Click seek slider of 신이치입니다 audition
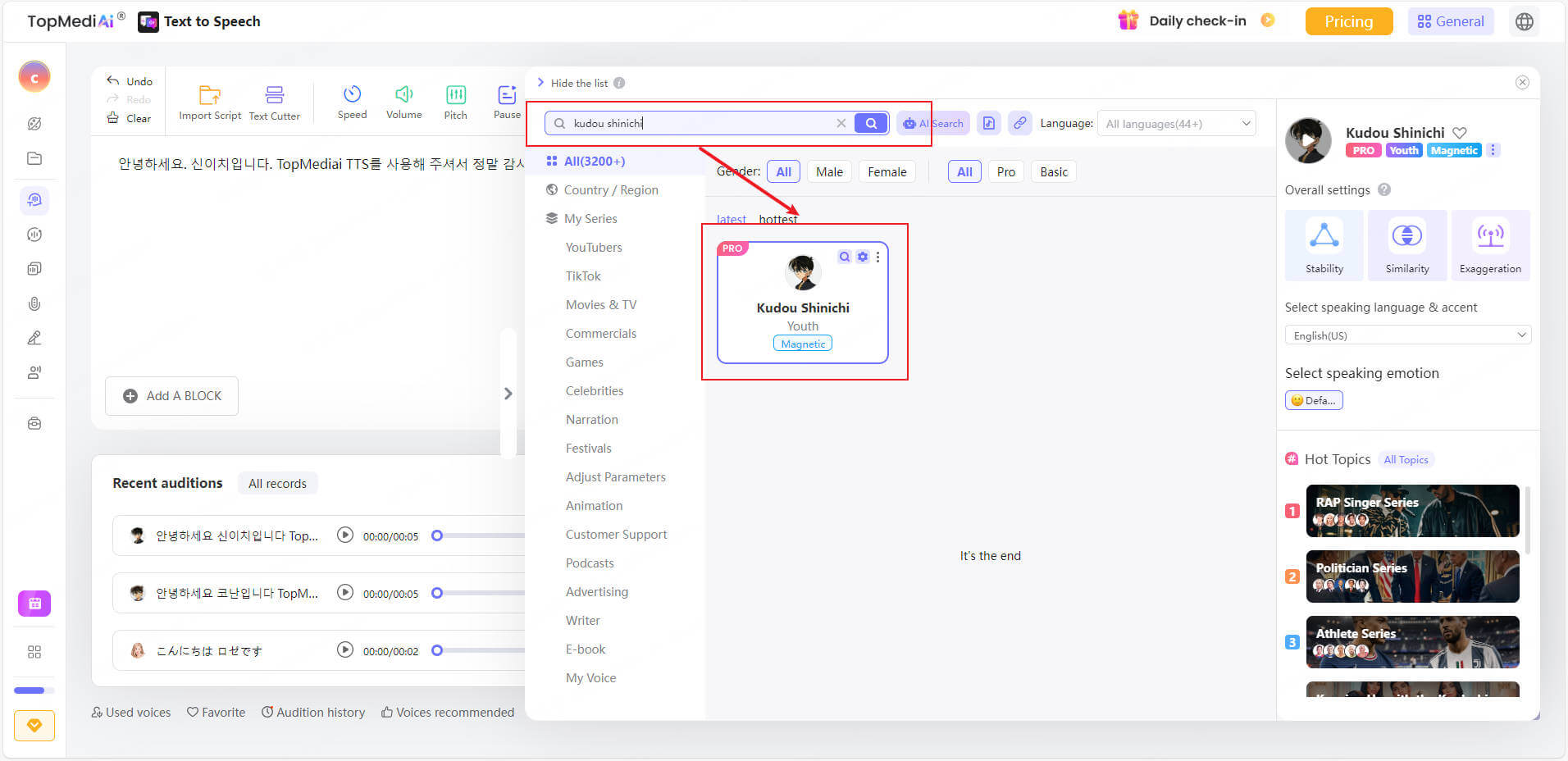Screen dimensions: 1568x761 point(480,535)
